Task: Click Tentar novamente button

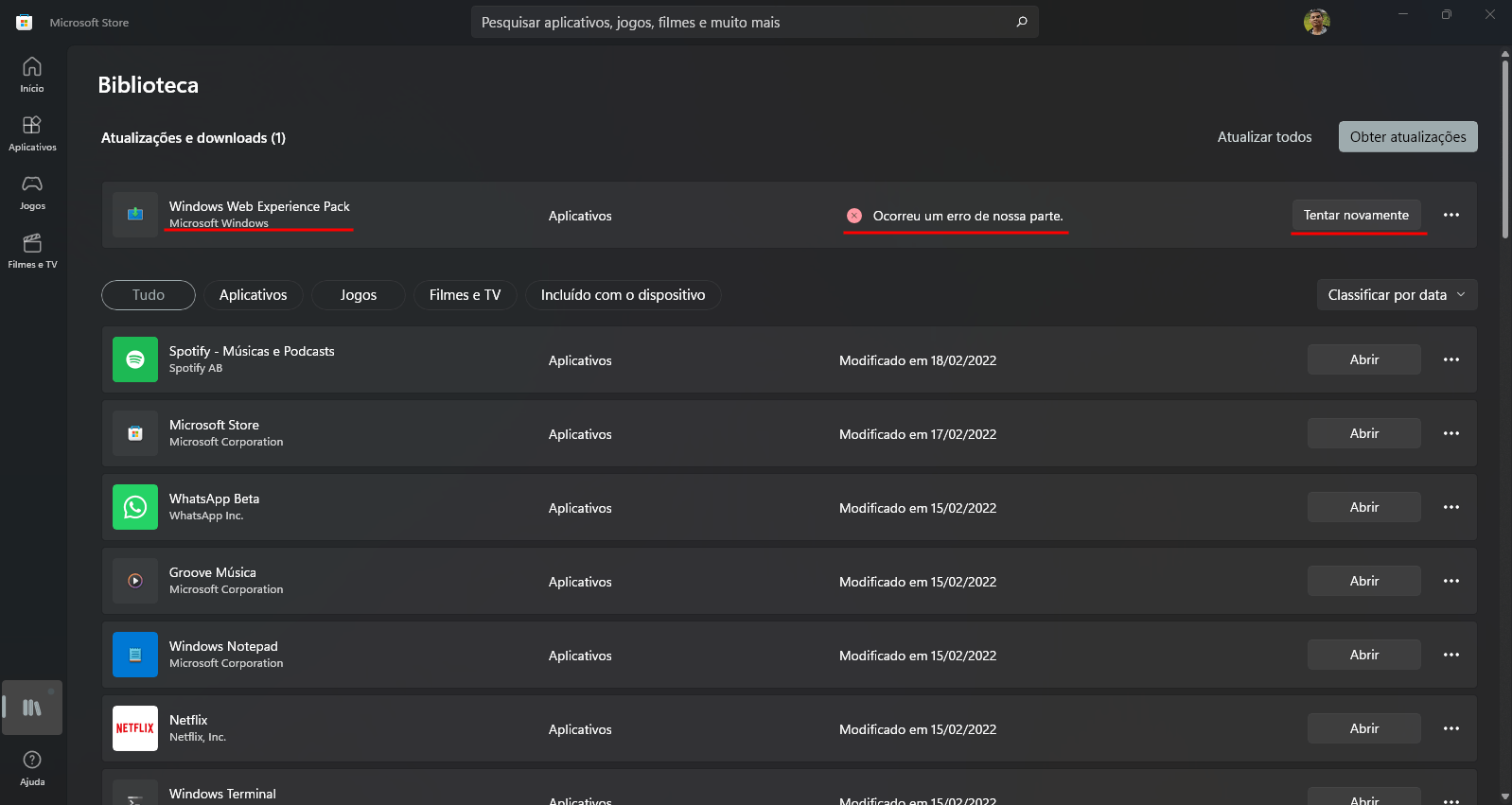Action: [x=1356, y=215]
